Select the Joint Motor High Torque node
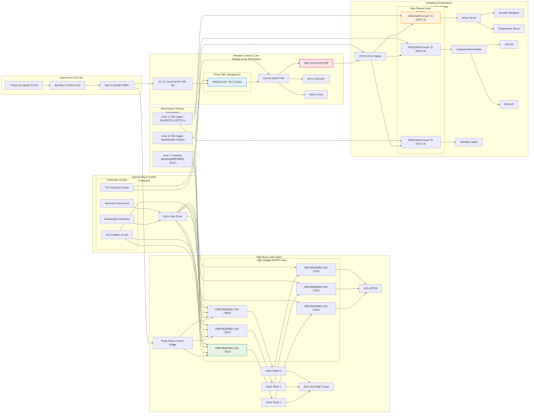Screen dimensions: 534x416 click(316, 387)
